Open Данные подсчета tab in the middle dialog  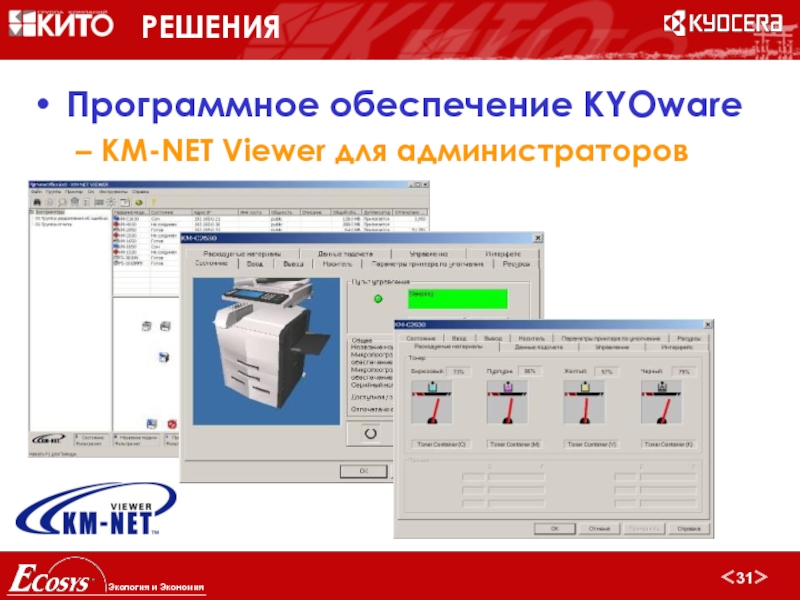point(345,254)
